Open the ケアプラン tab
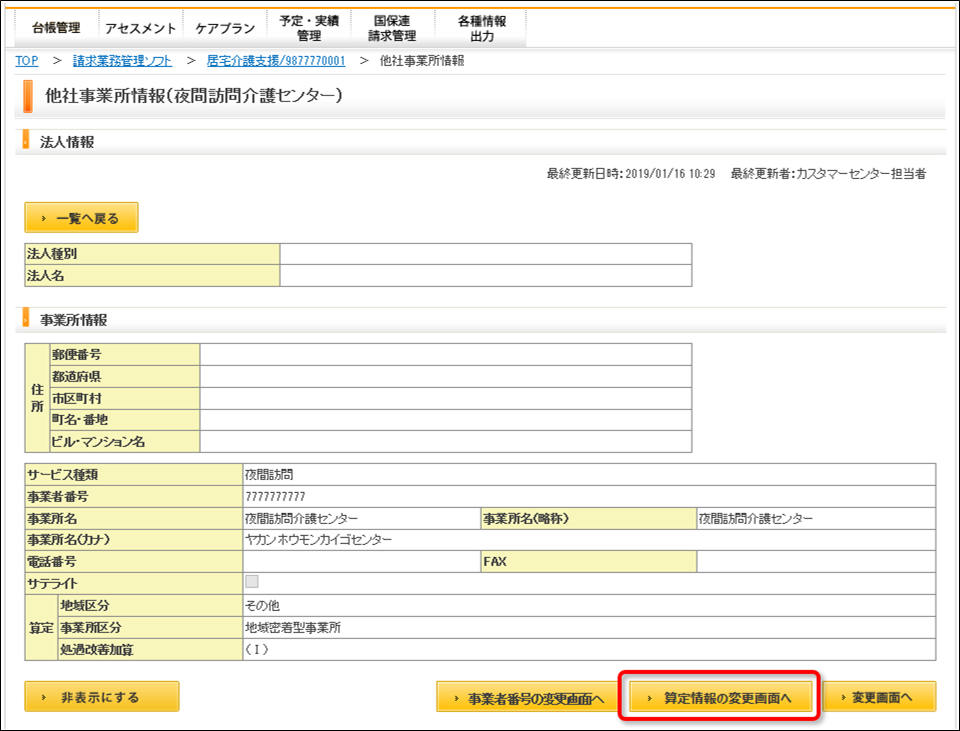Image resolution: width=960 pixels, height=731 pixels. (225, 28)
